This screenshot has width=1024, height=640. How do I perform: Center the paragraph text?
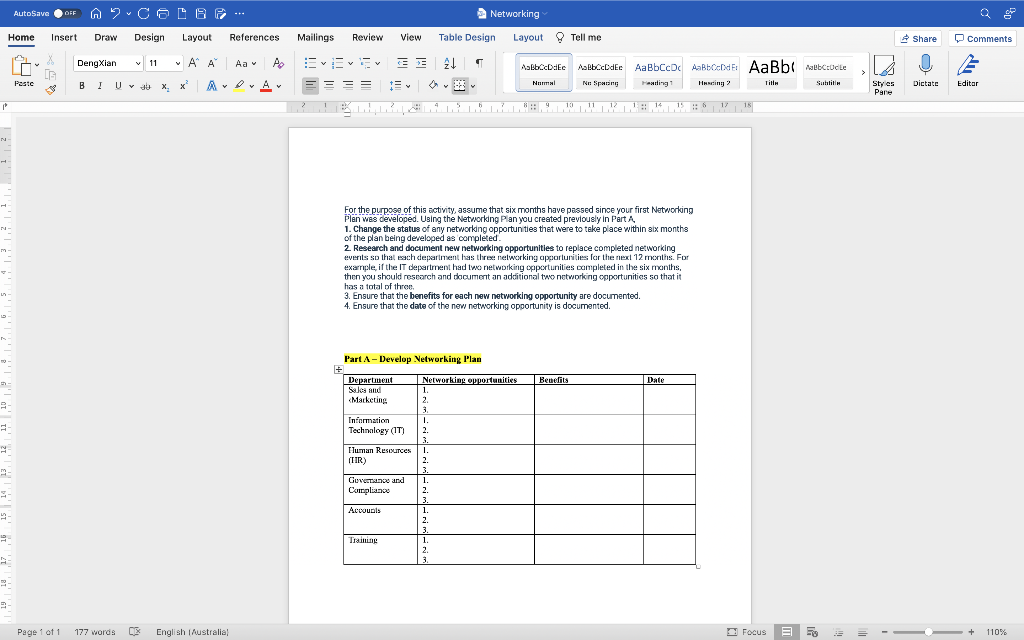click(329, 86)
